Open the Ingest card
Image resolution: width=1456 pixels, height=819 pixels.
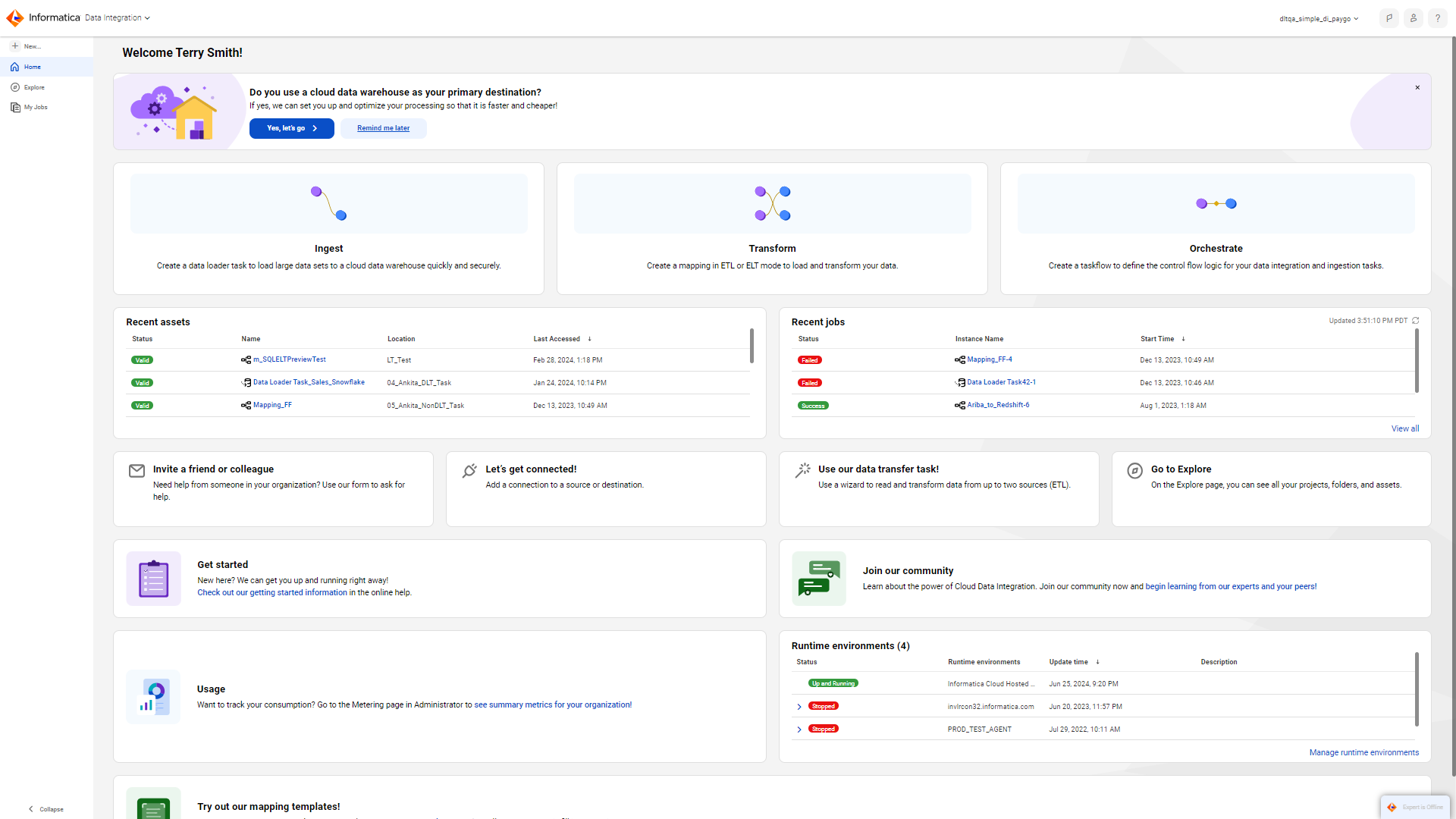coord(328,228)
